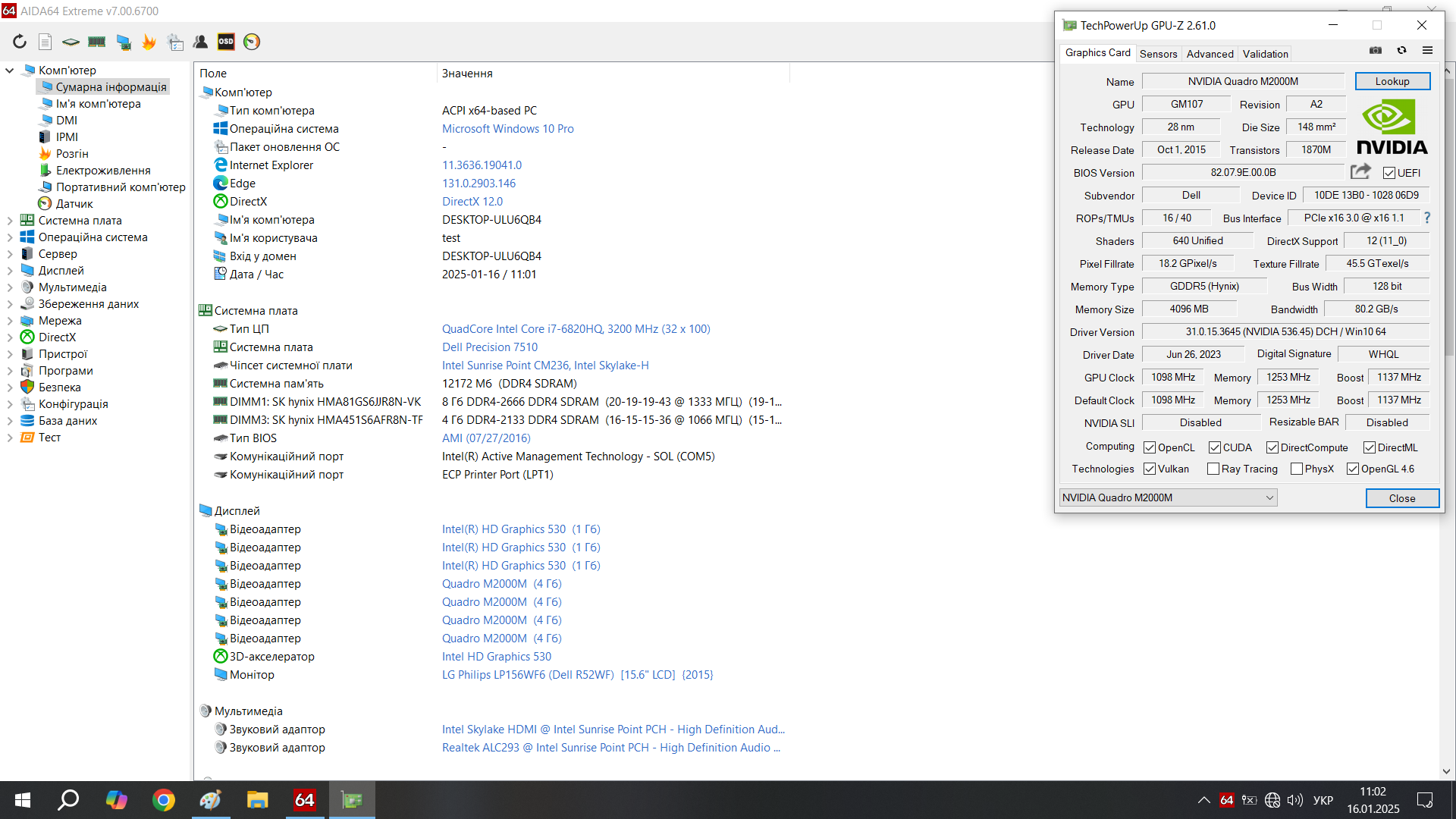The height and width of the screenshot is (819, 1456).
Task: Click BIOS export share icon in GPU-Z
Action: 1360,172
